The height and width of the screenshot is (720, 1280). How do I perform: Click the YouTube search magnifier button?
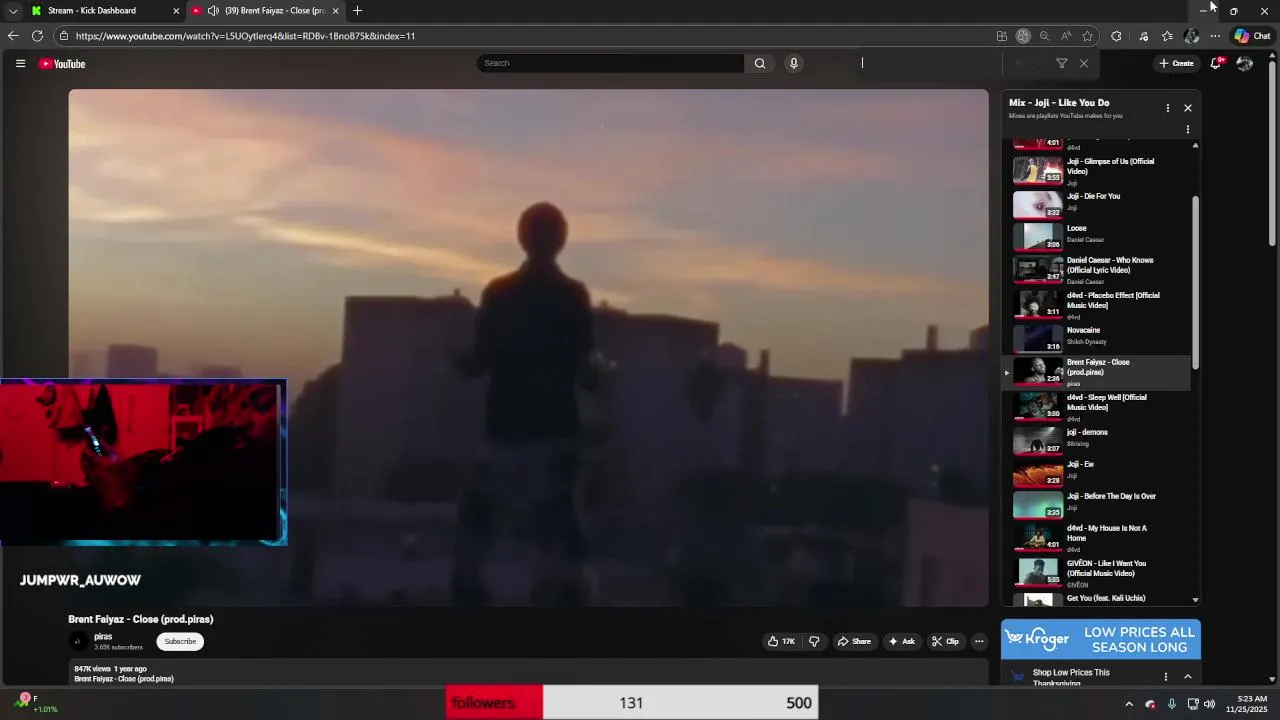760,63
